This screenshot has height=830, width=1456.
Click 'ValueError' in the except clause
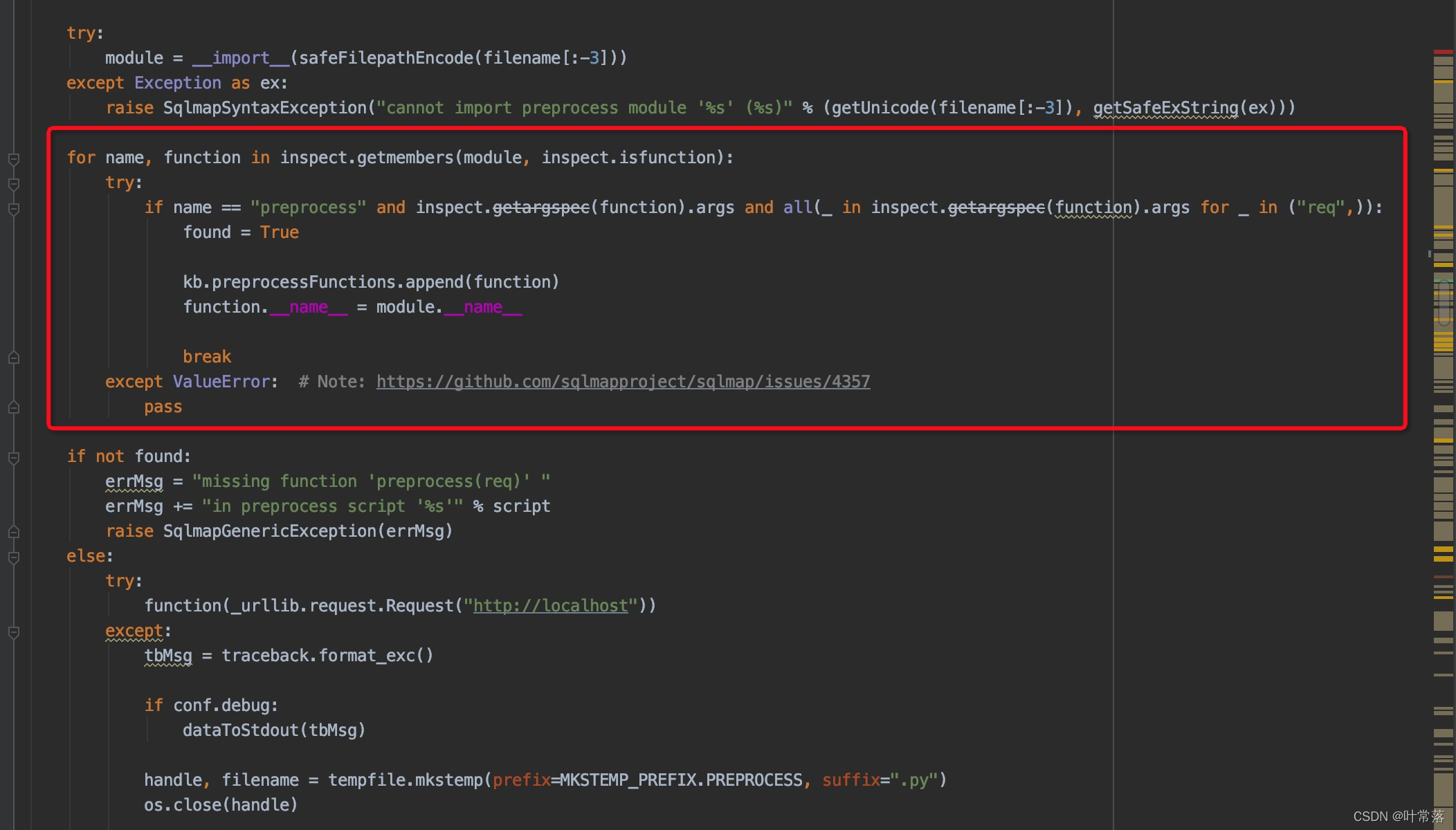pos(221,382)
